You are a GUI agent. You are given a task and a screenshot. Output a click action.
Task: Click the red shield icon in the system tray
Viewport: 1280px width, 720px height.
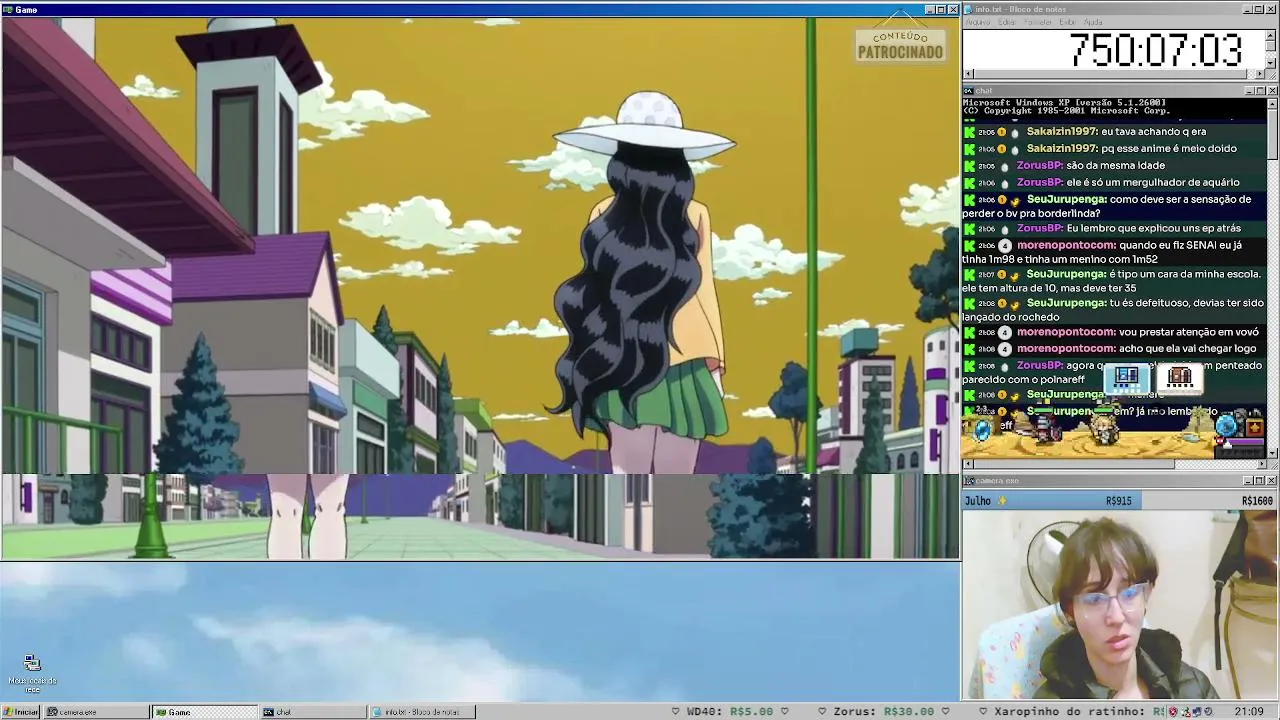point(1173,712)
